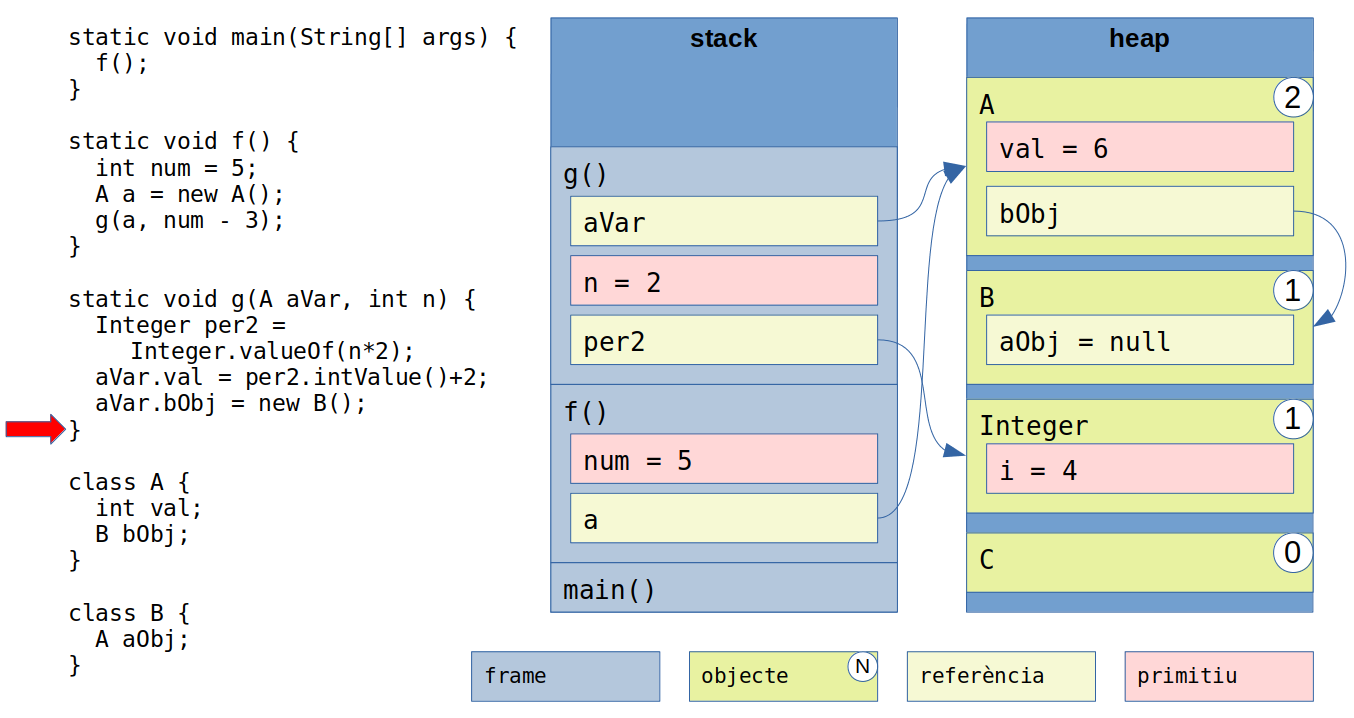
Task: Select the heap header
Action: [1138, 40]
